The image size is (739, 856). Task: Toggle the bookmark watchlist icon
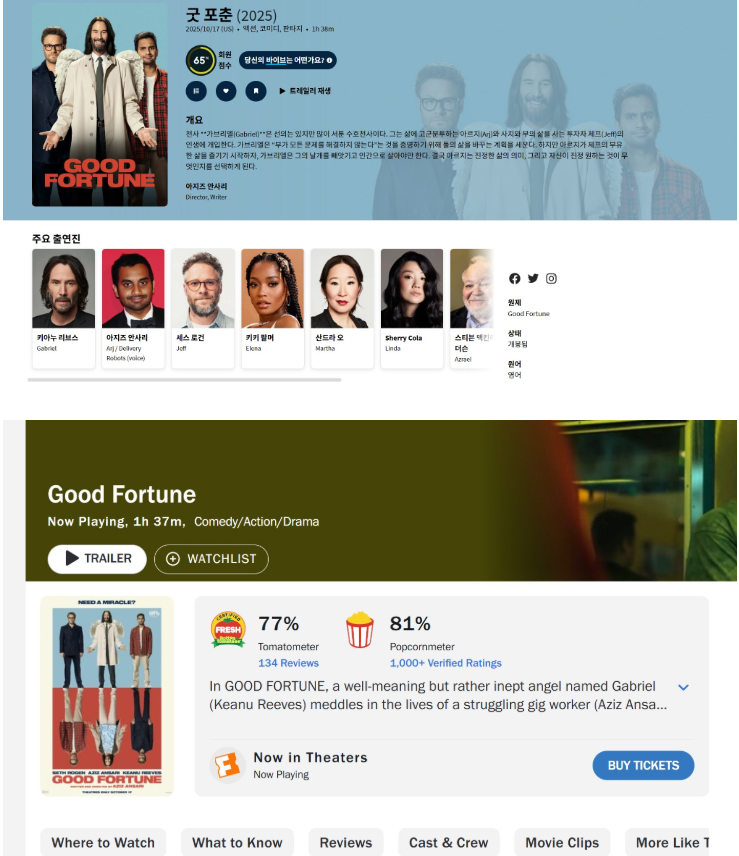pos(255,91)
